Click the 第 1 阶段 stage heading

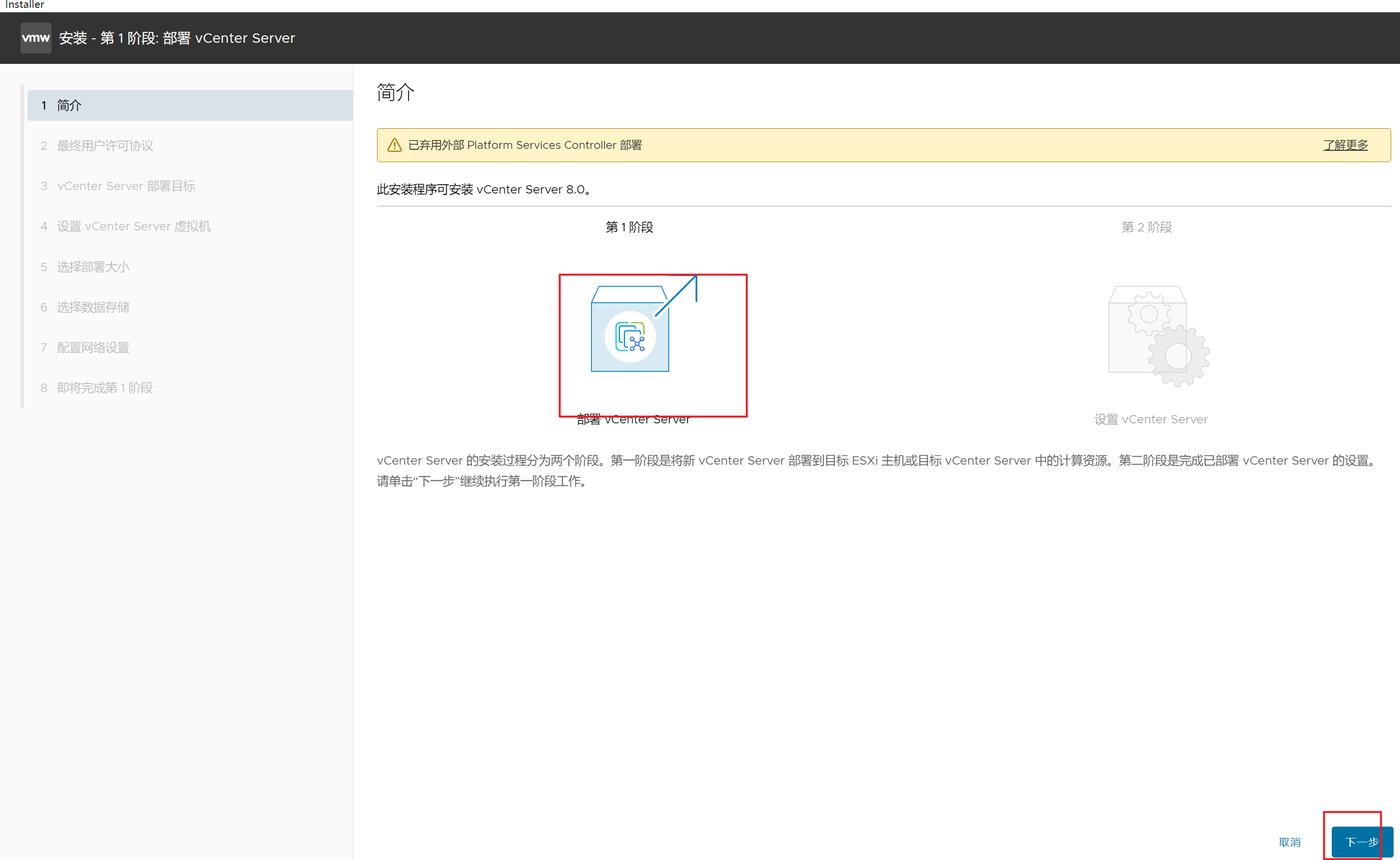pyautogui.click(x=629, y=227)
